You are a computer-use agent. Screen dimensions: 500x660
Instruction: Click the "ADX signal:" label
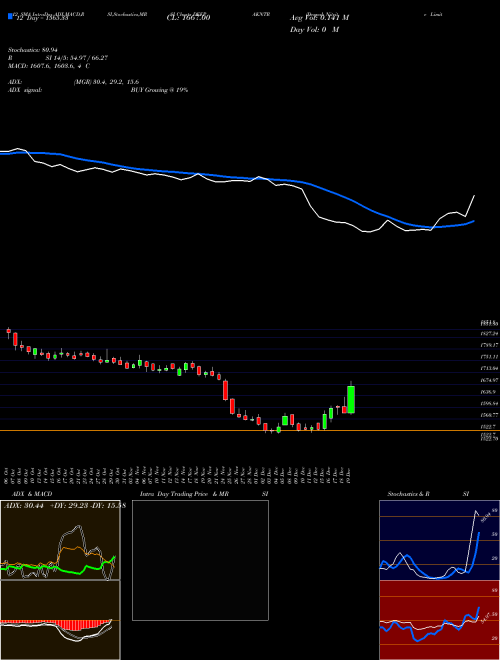point(25,90)
